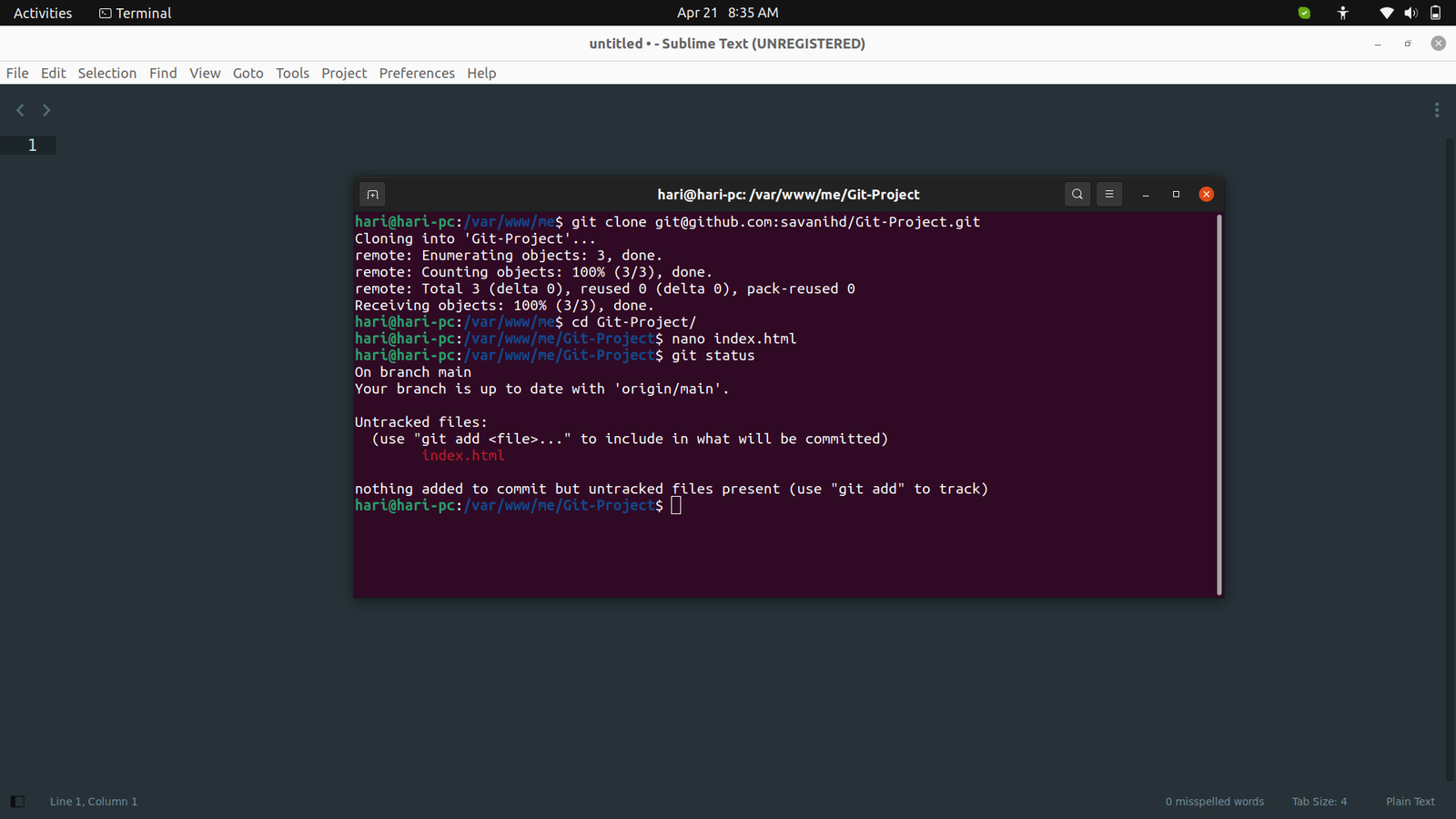
Task: Change the Plain Text syntax selector
Action: 1410,802
